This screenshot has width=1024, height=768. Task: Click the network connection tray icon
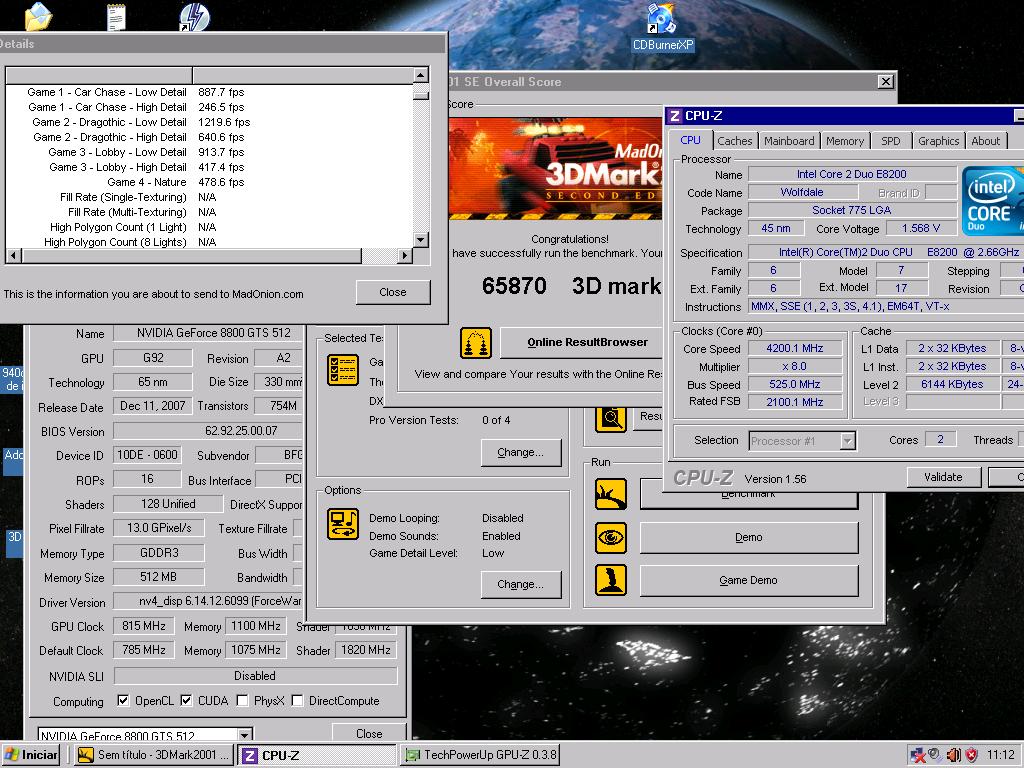918,755
